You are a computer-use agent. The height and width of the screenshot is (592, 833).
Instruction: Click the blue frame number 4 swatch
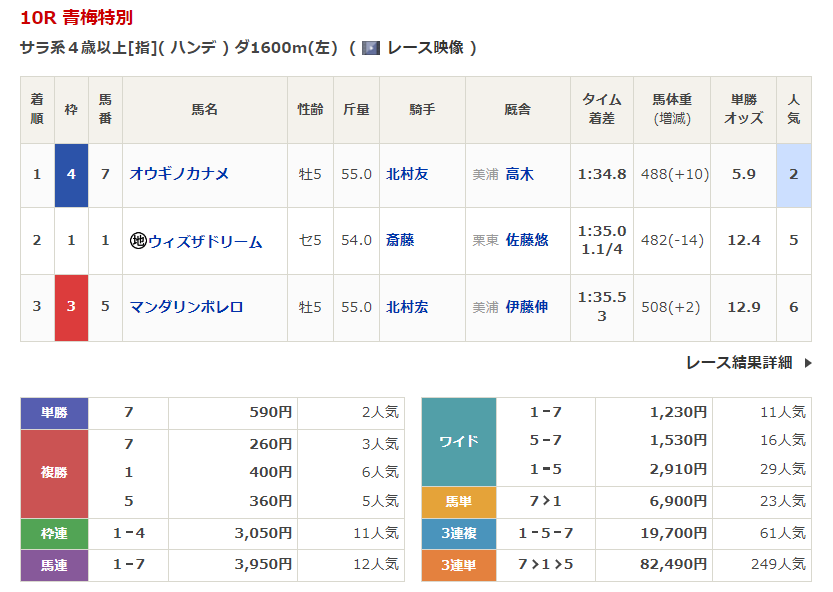71,174
